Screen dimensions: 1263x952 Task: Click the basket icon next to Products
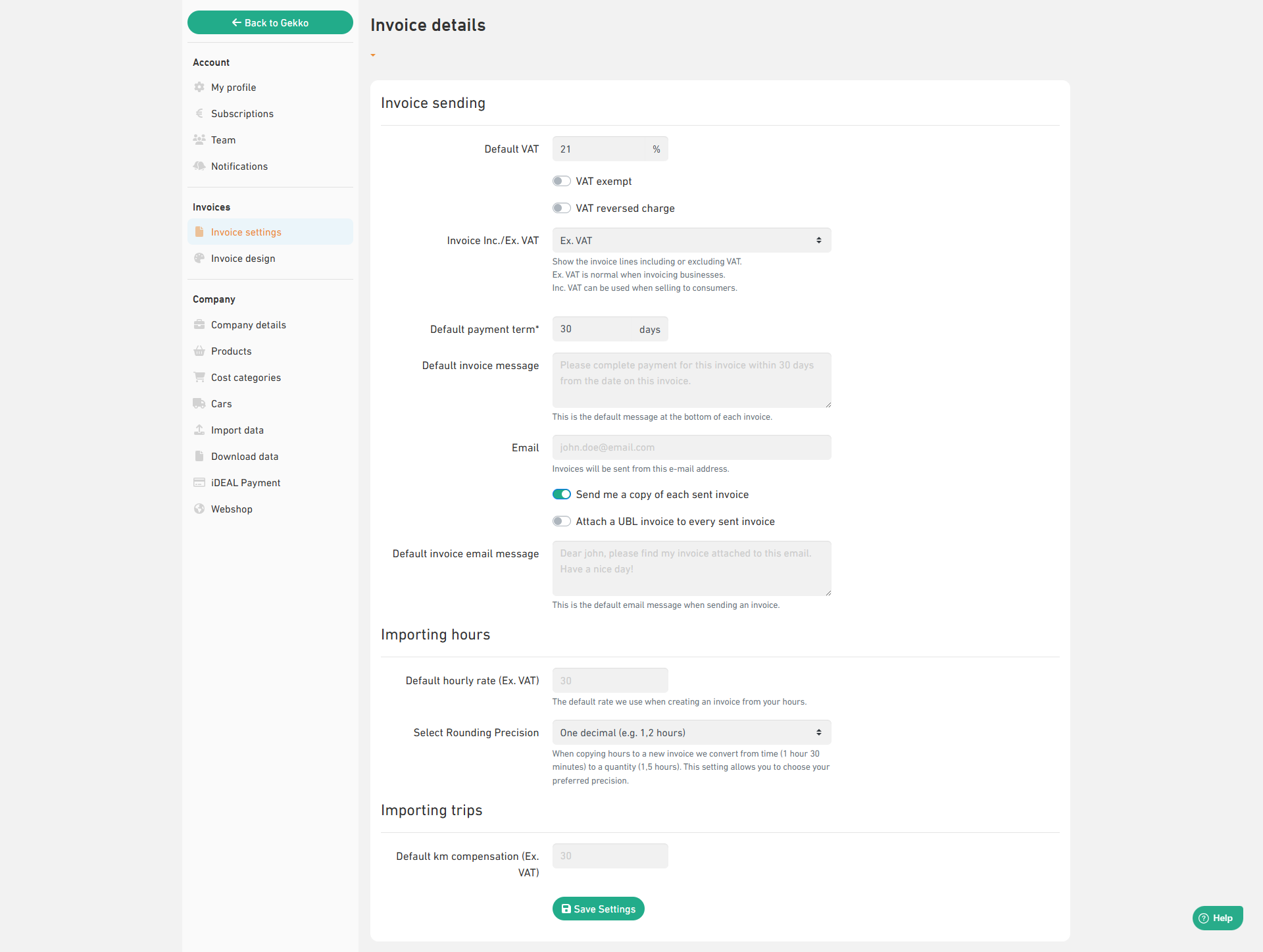point(199,351)
